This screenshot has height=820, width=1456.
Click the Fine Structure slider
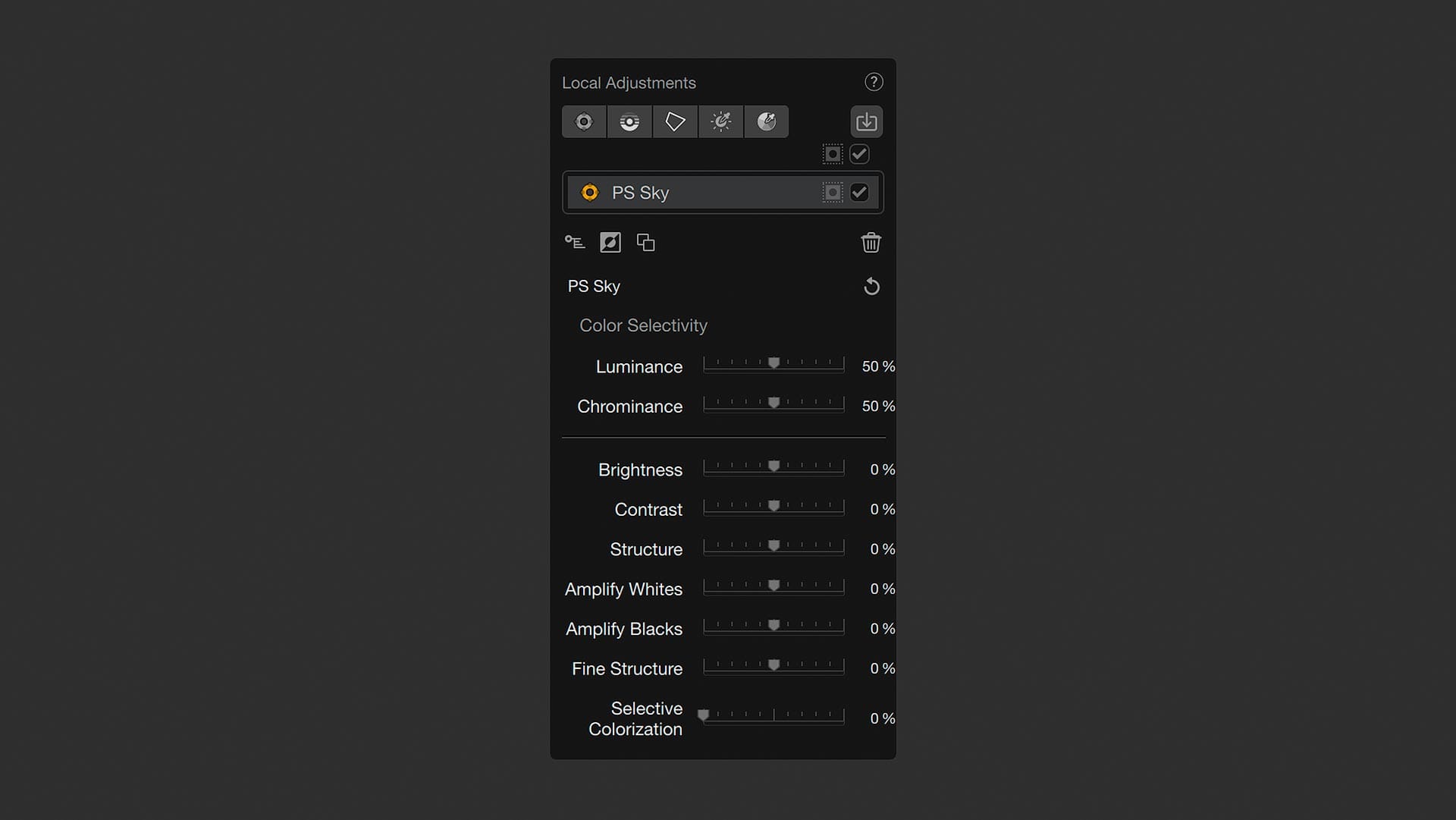pos(773,667)
